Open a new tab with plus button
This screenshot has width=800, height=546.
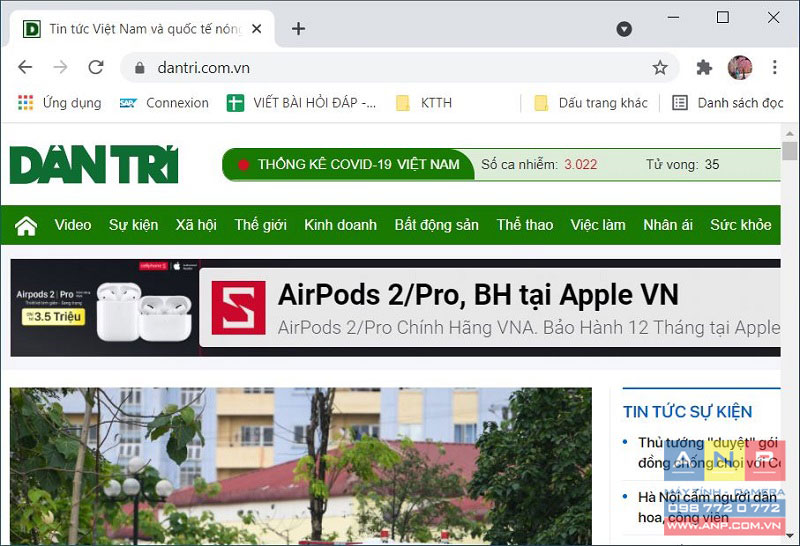[x=298, y=29]
